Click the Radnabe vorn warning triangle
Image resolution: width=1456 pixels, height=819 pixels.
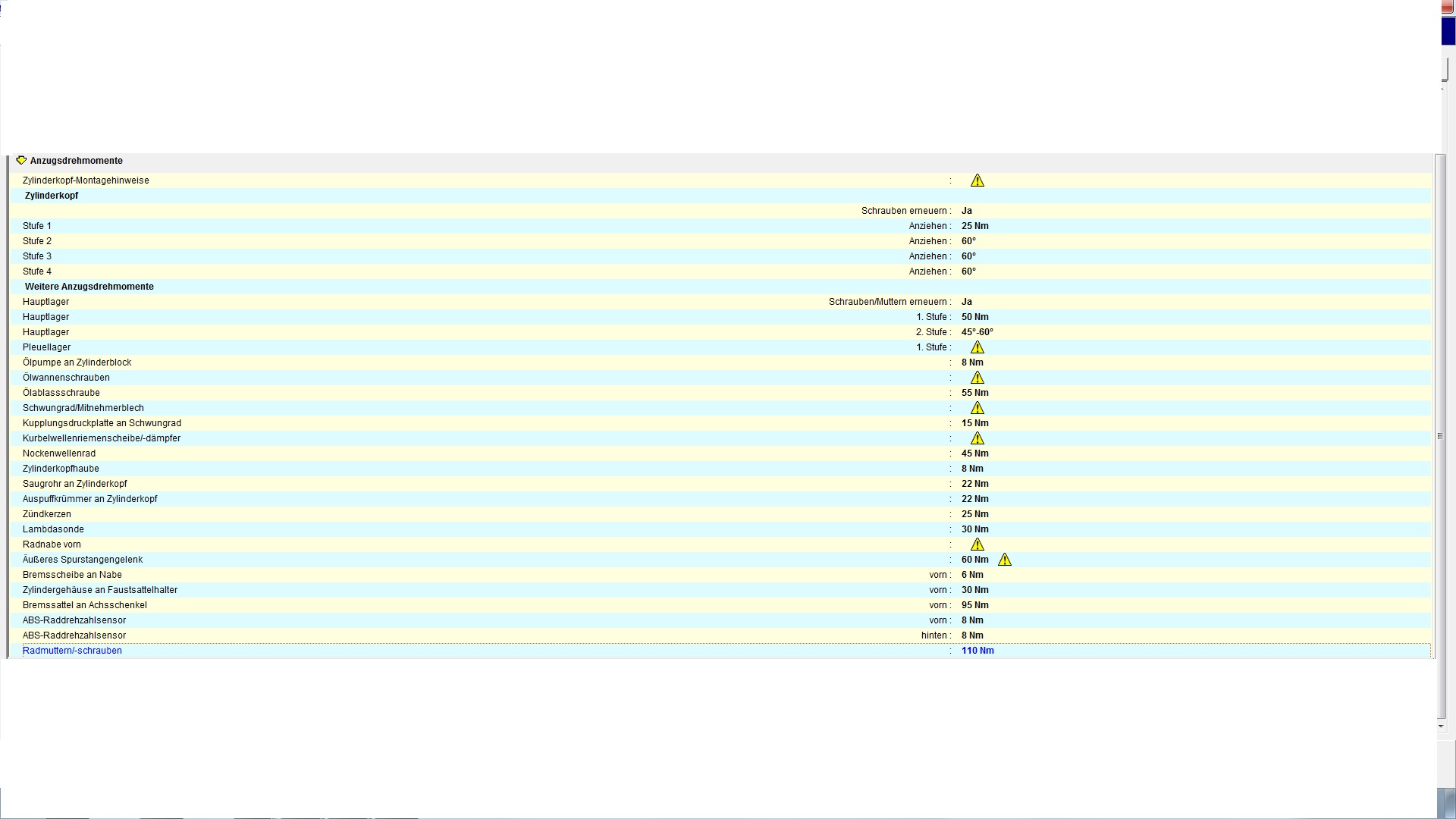(977, 544)
